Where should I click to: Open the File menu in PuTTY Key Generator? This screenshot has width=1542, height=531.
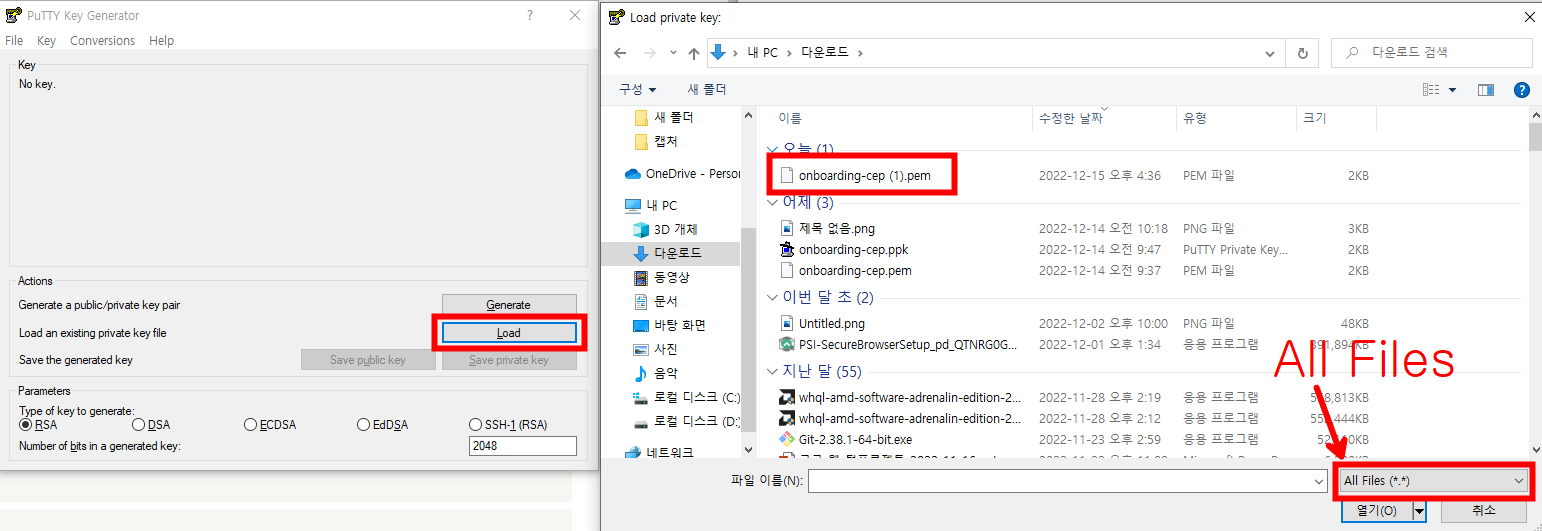coord(14,41)
